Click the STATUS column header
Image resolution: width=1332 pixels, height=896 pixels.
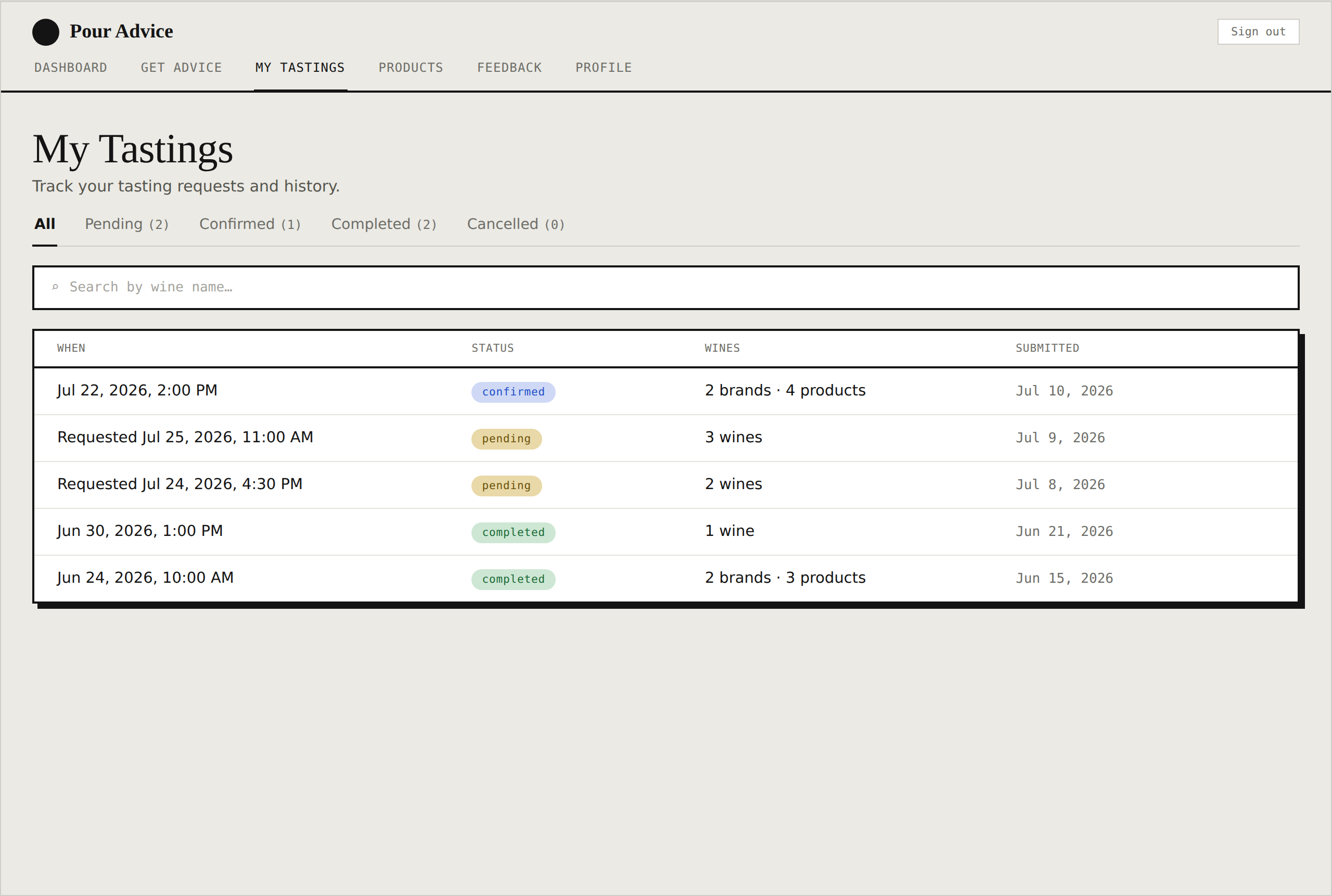493,348
